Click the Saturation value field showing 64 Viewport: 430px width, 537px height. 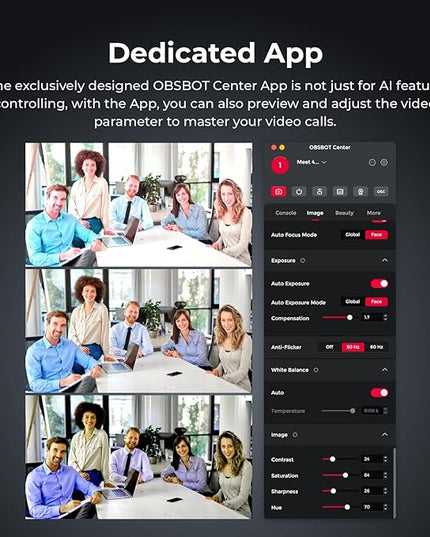tap(372, 475)
